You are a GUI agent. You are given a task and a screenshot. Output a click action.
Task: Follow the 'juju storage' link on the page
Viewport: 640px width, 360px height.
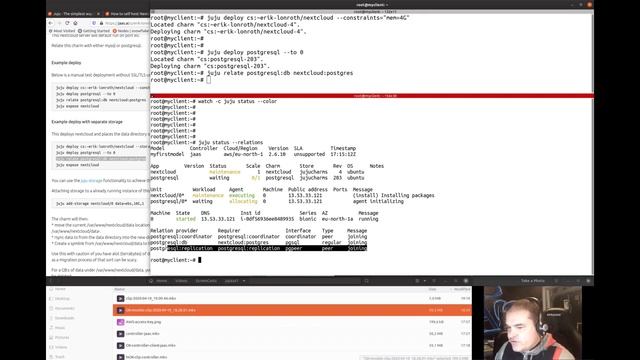pos(91,180)
